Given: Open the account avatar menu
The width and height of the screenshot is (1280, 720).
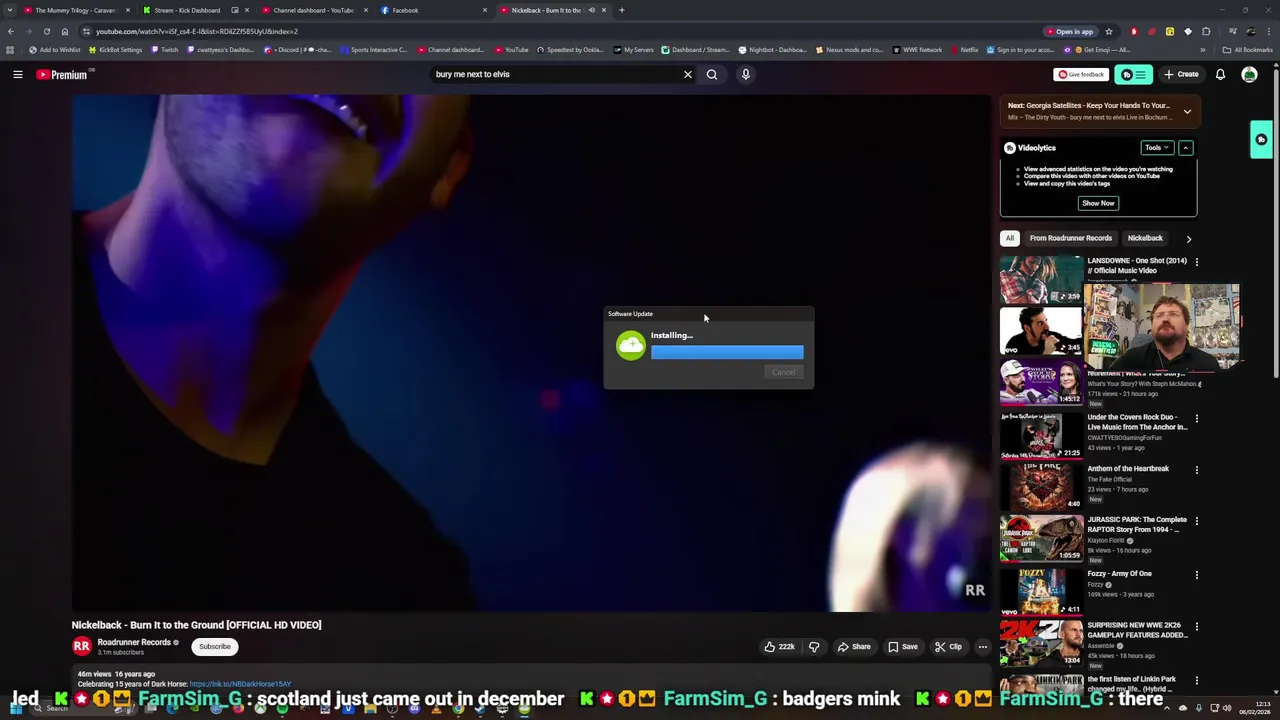Looking at the screenshot, I should pos(1249,74).
